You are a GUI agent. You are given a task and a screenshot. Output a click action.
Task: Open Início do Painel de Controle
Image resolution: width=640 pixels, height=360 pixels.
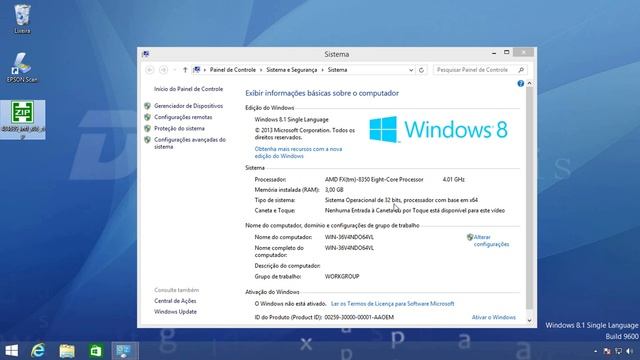pos(189,89)
